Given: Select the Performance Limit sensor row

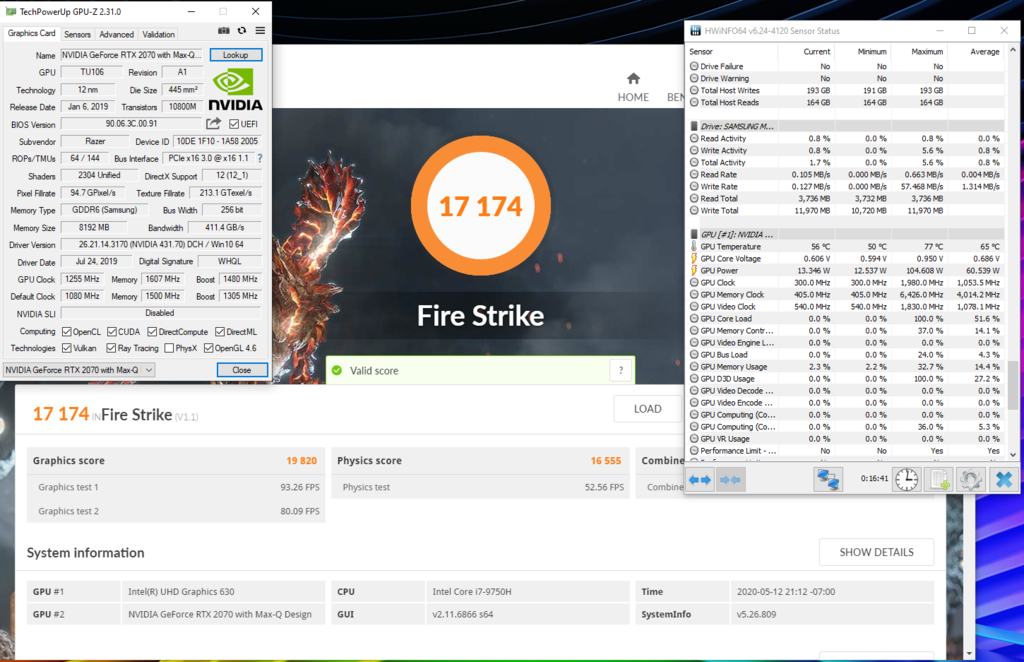Looking at the screenshot, I should (x=845, y=450).
